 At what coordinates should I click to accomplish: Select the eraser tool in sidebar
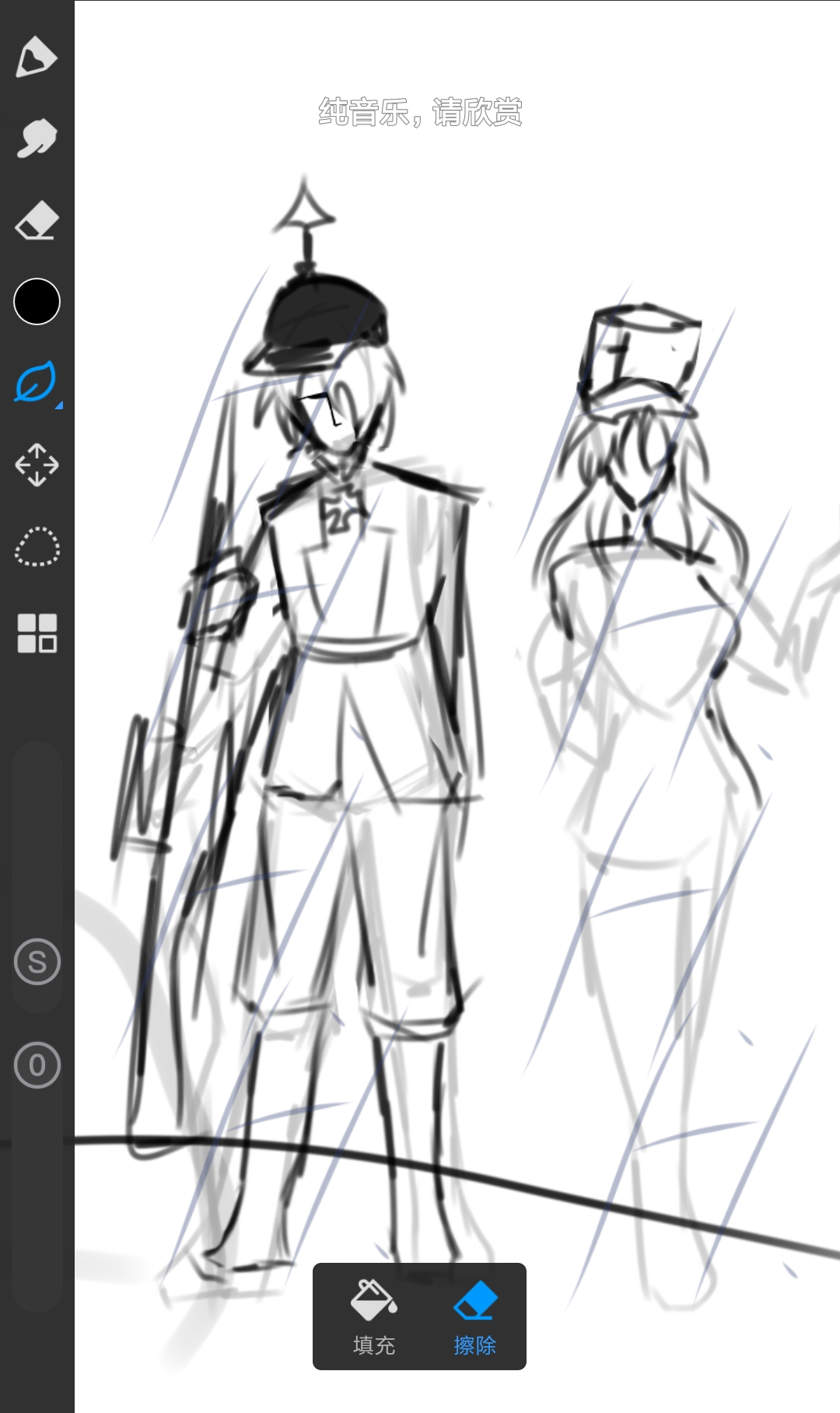pyautogui.click(x=37, y=221)
